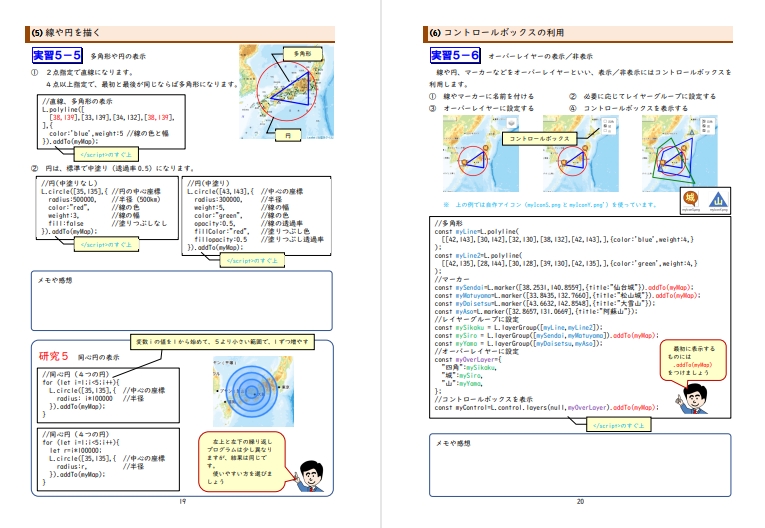Screen dimensions: 765x528
Task: Click the first small map on page 20
Action: [481, 153]
